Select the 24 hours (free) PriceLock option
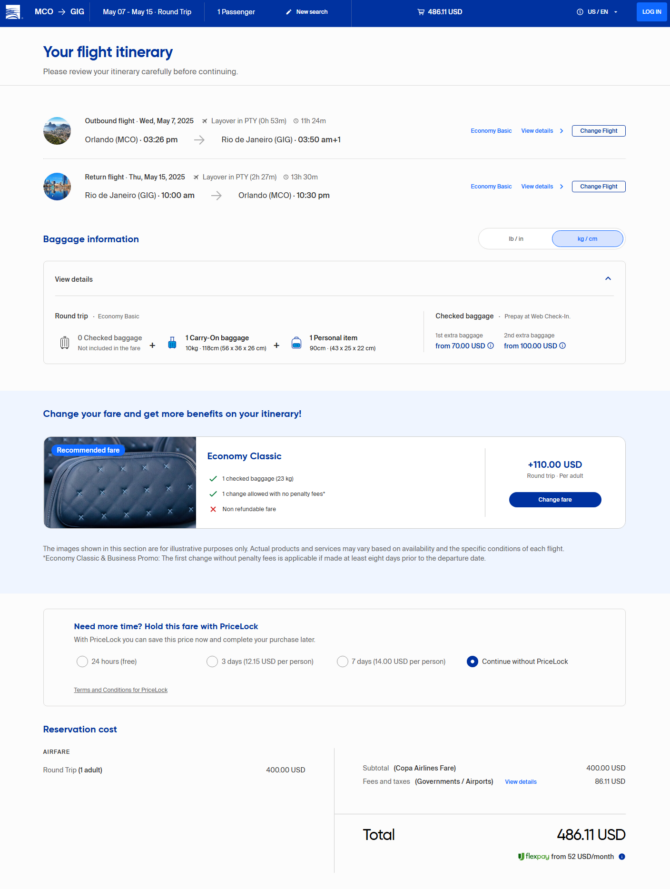 point(82,662)
